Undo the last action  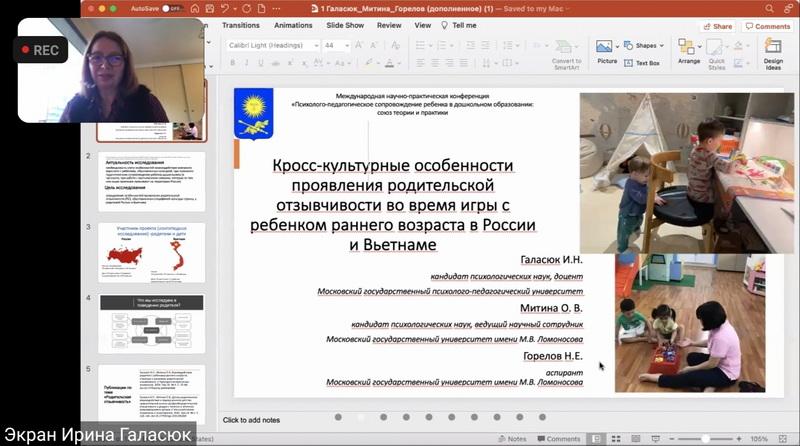[x=225, y=9]
